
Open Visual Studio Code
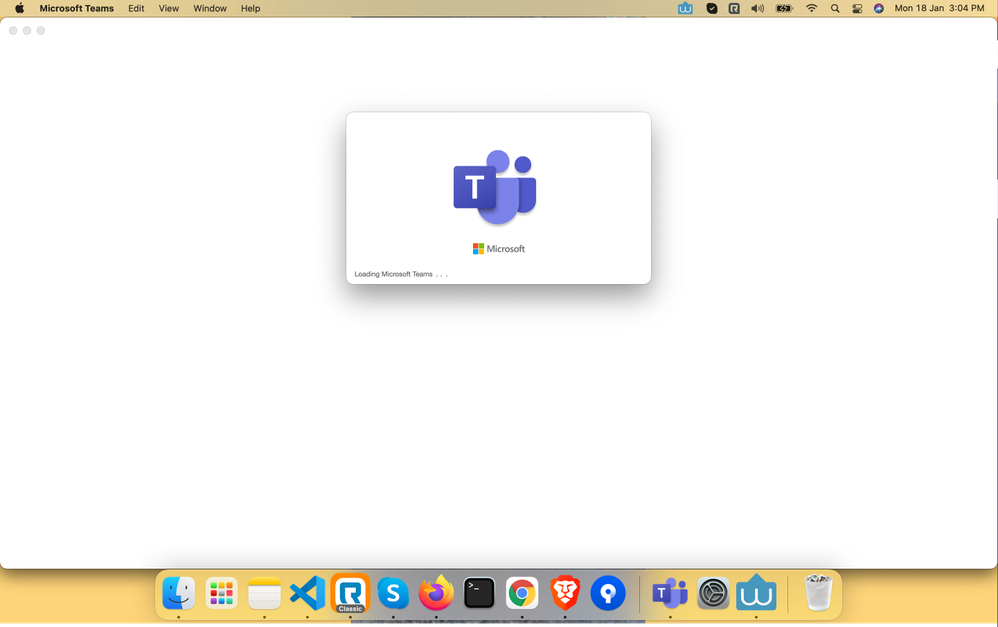coord(307,593)
